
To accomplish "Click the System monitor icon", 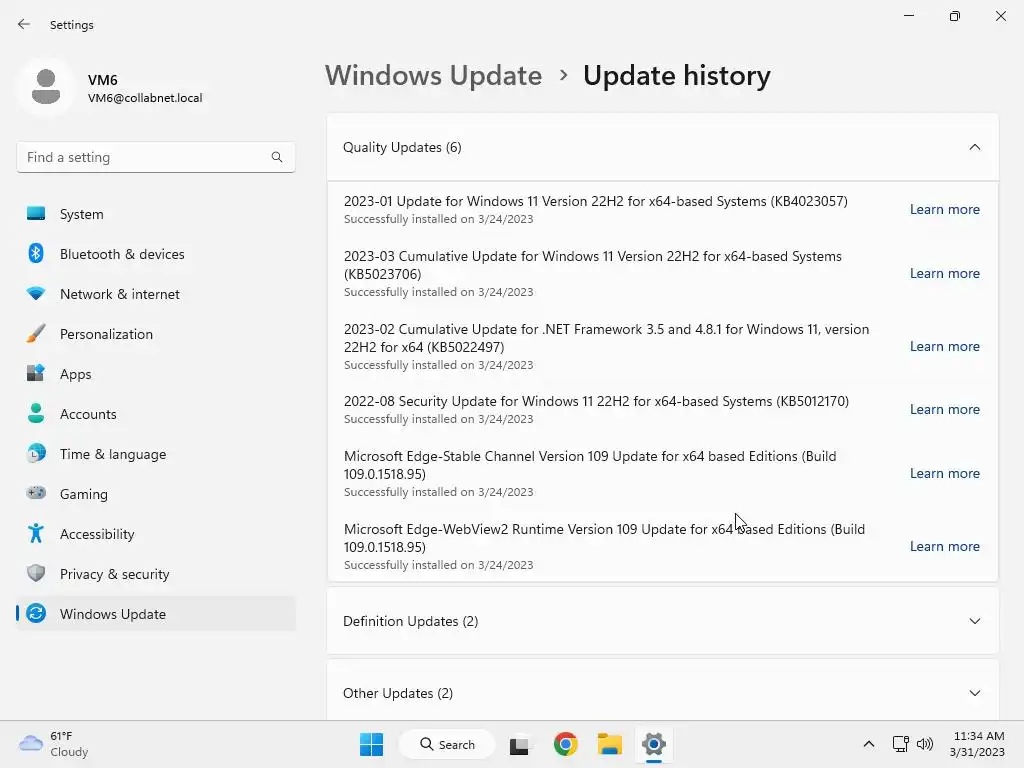I will [36, 214].
